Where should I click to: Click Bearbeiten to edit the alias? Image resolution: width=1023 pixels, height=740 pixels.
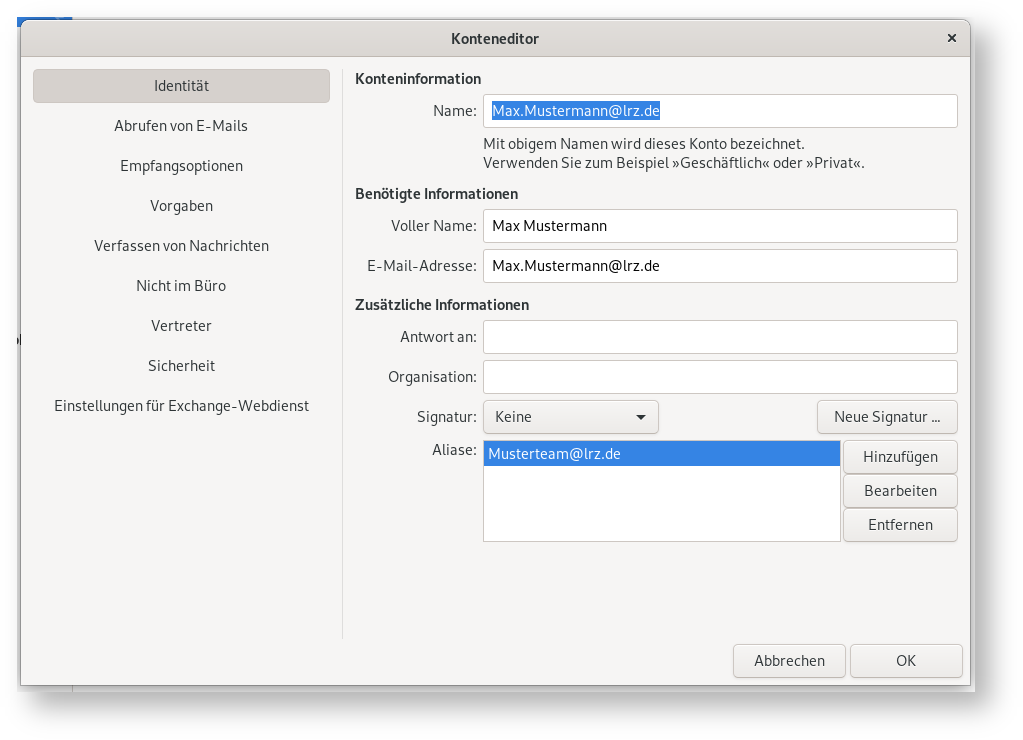(900, 491)
